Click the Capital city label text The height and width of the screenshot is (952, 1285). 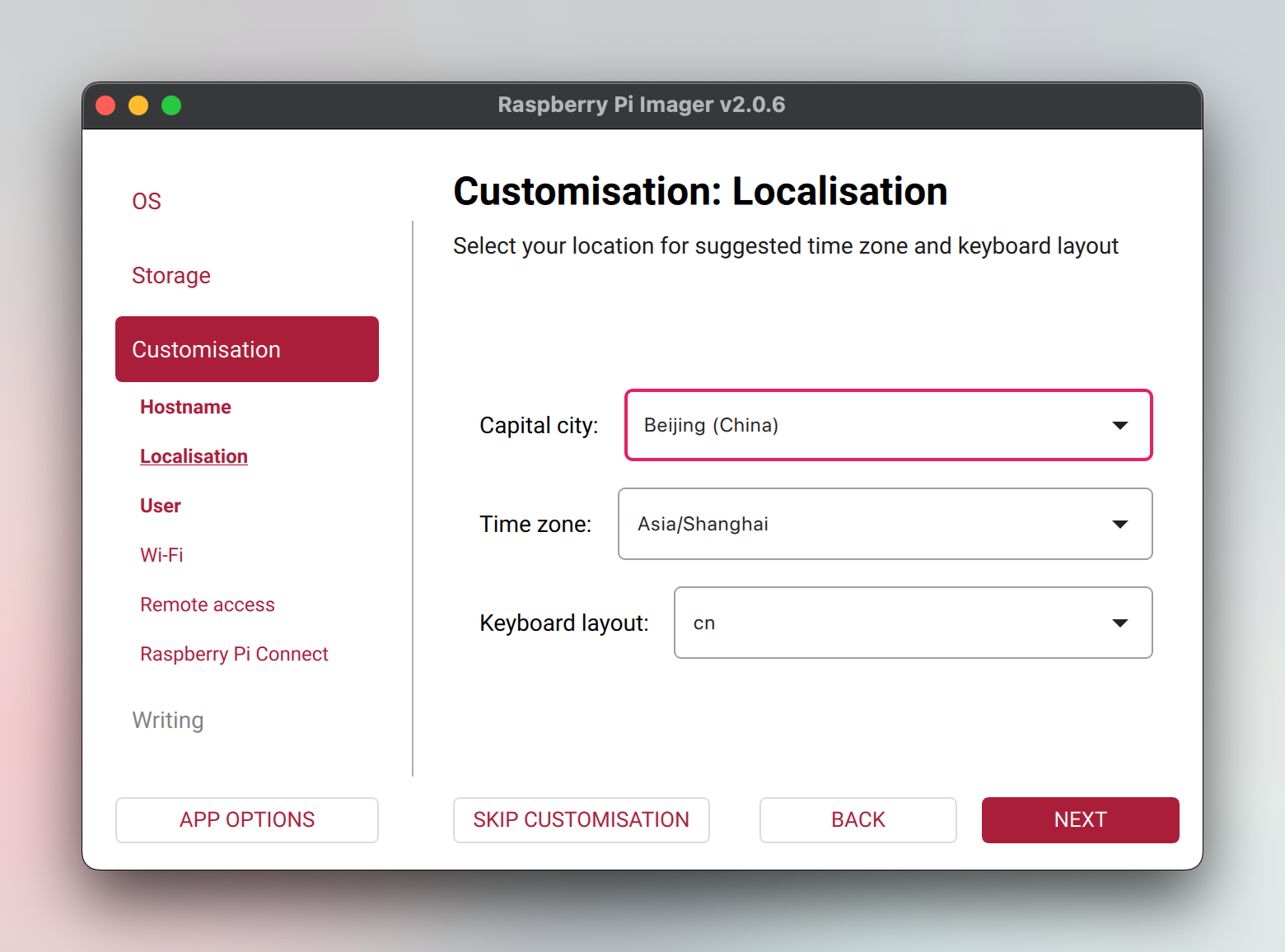click(539, 425)
